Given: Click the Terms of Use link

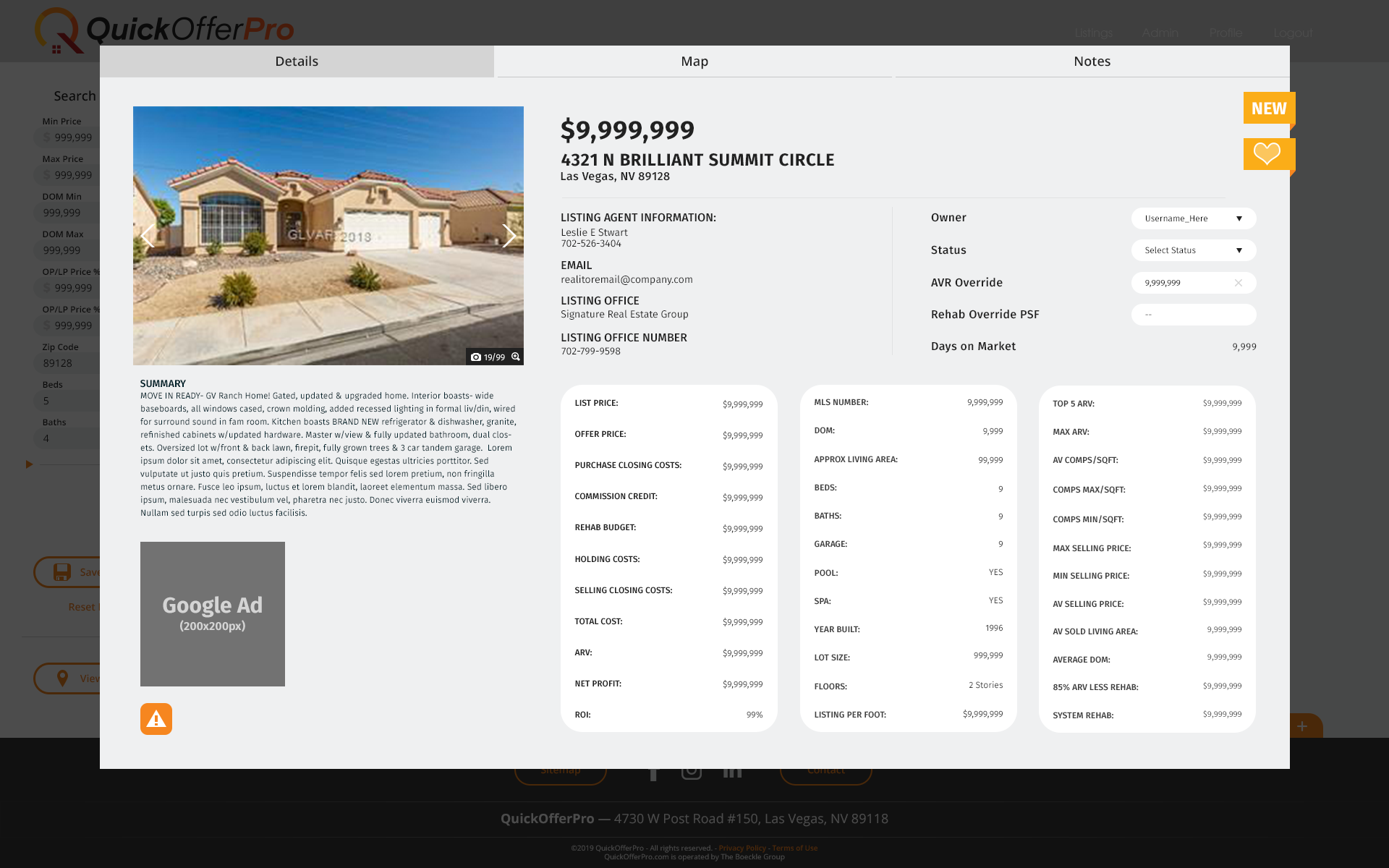Looking at the screenshot, I should tap(794, 848).
